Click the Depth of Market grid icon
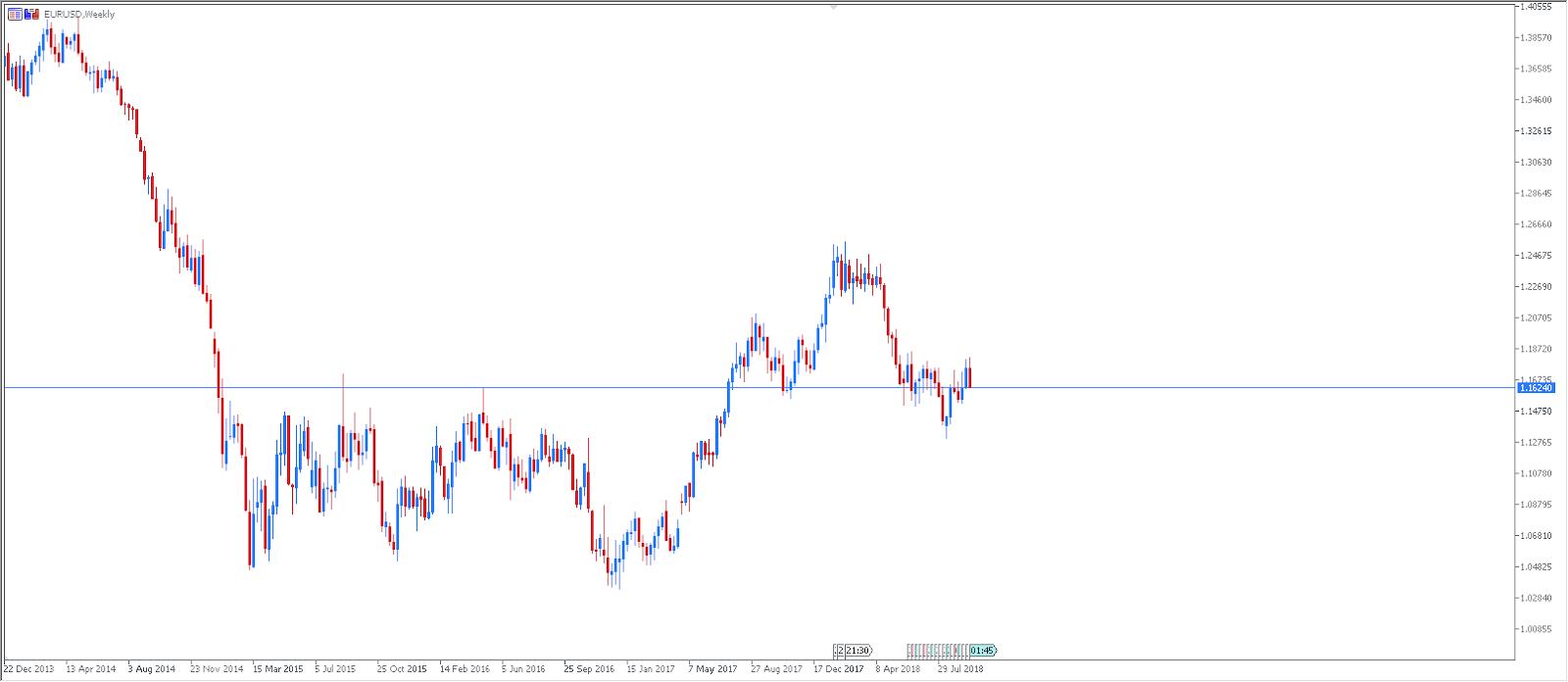The width and height of the screenshot is (1568, 682). pos(15,15)
